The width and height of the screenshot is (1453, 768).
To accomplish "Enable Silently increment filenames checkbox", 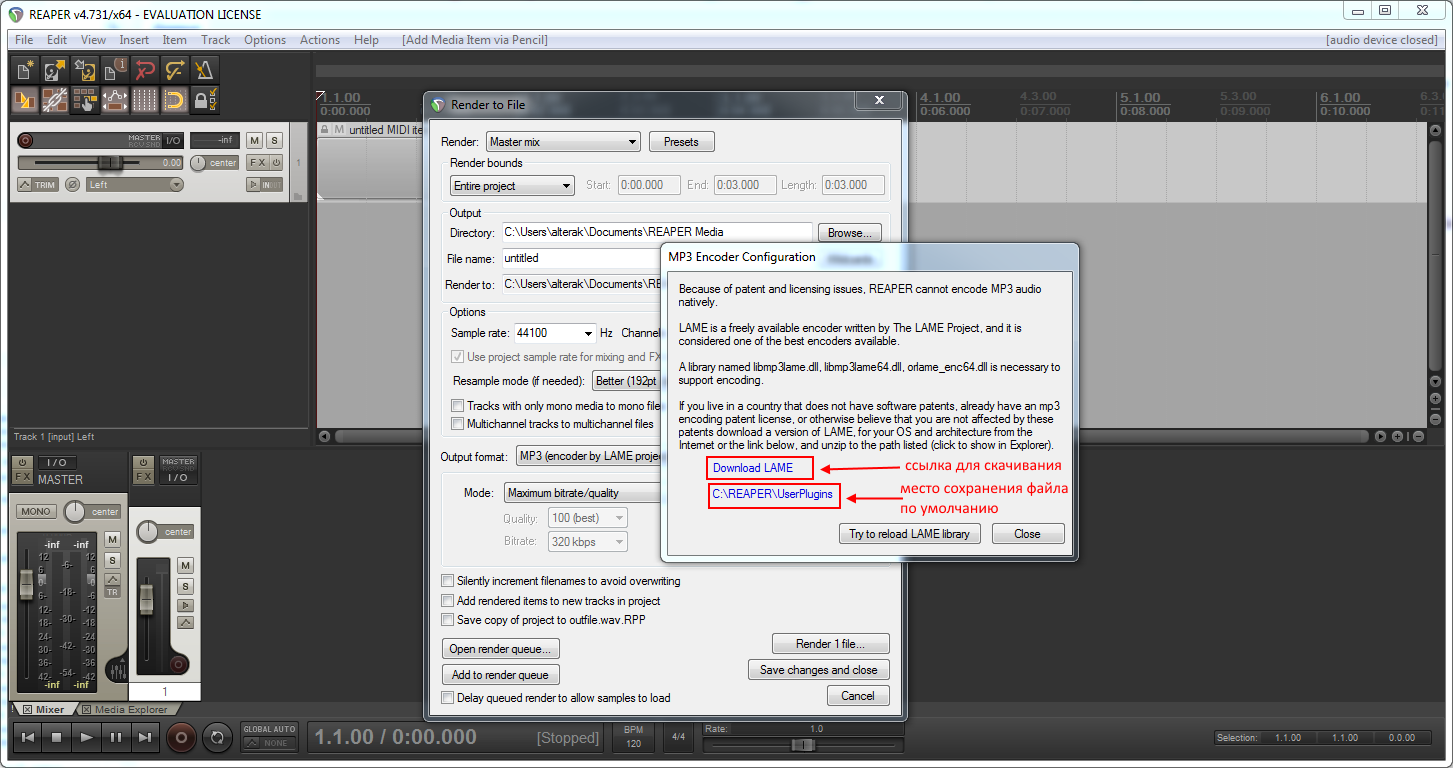I will click(448, 581).
